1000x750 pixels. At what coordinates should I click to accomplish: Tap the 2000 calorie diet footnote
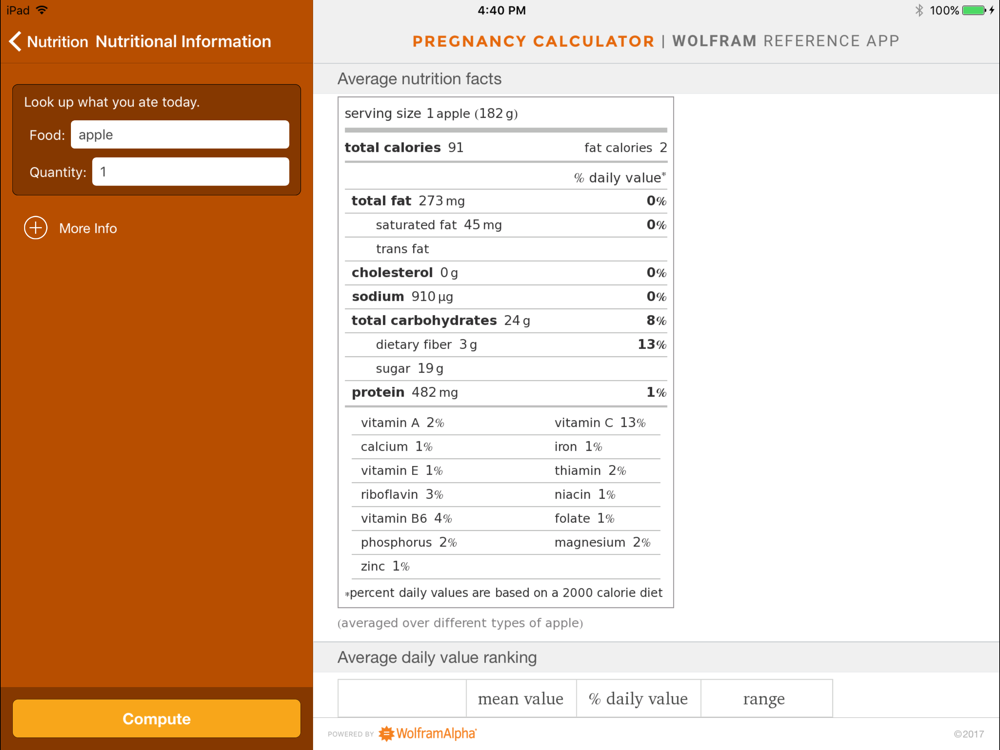click(504, 592)
